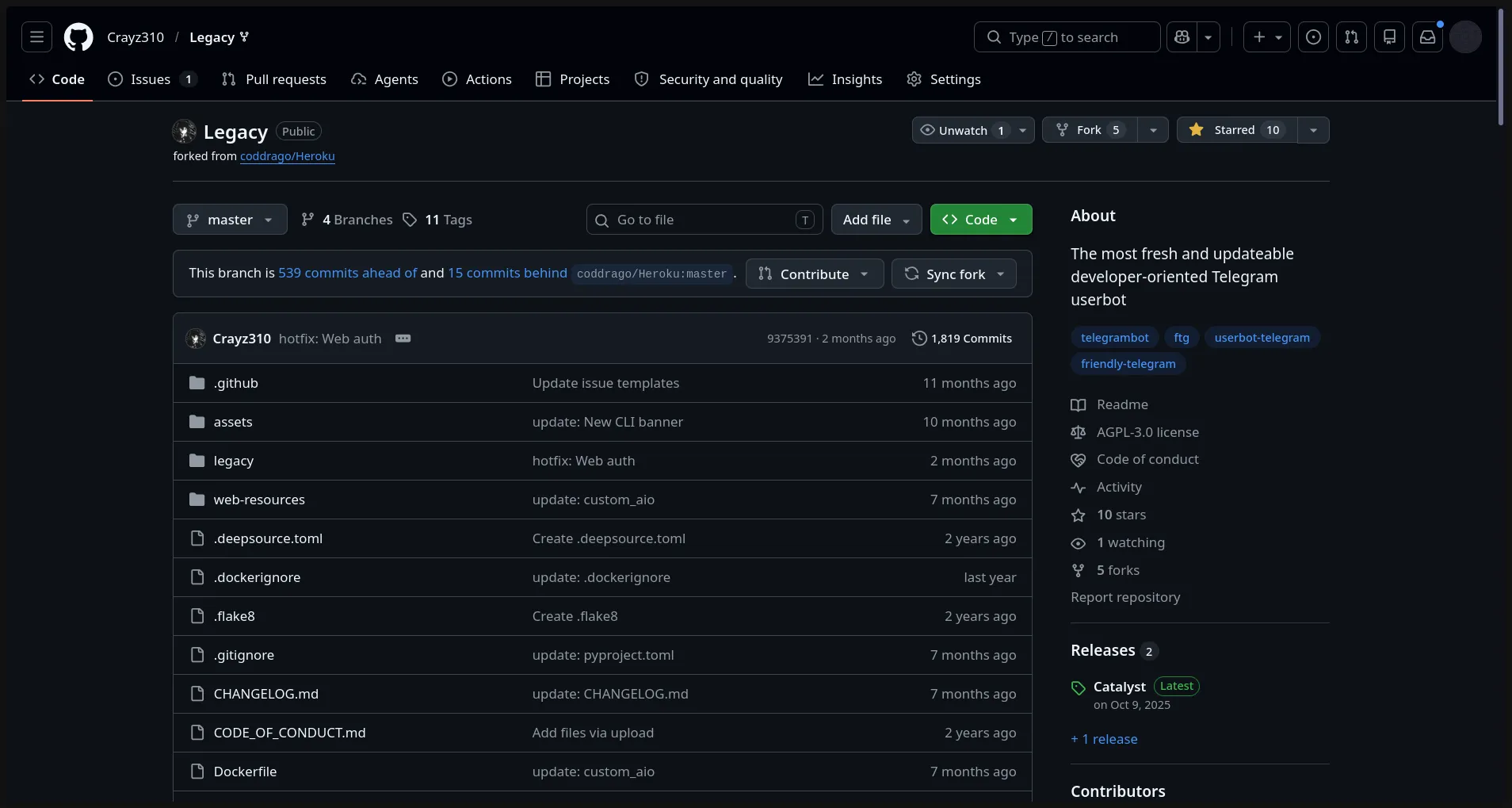The width and height of the screenshot is (1512, 808).
Task: Go to GitHub homepage via Octocat logo
Action: [78, 37]
